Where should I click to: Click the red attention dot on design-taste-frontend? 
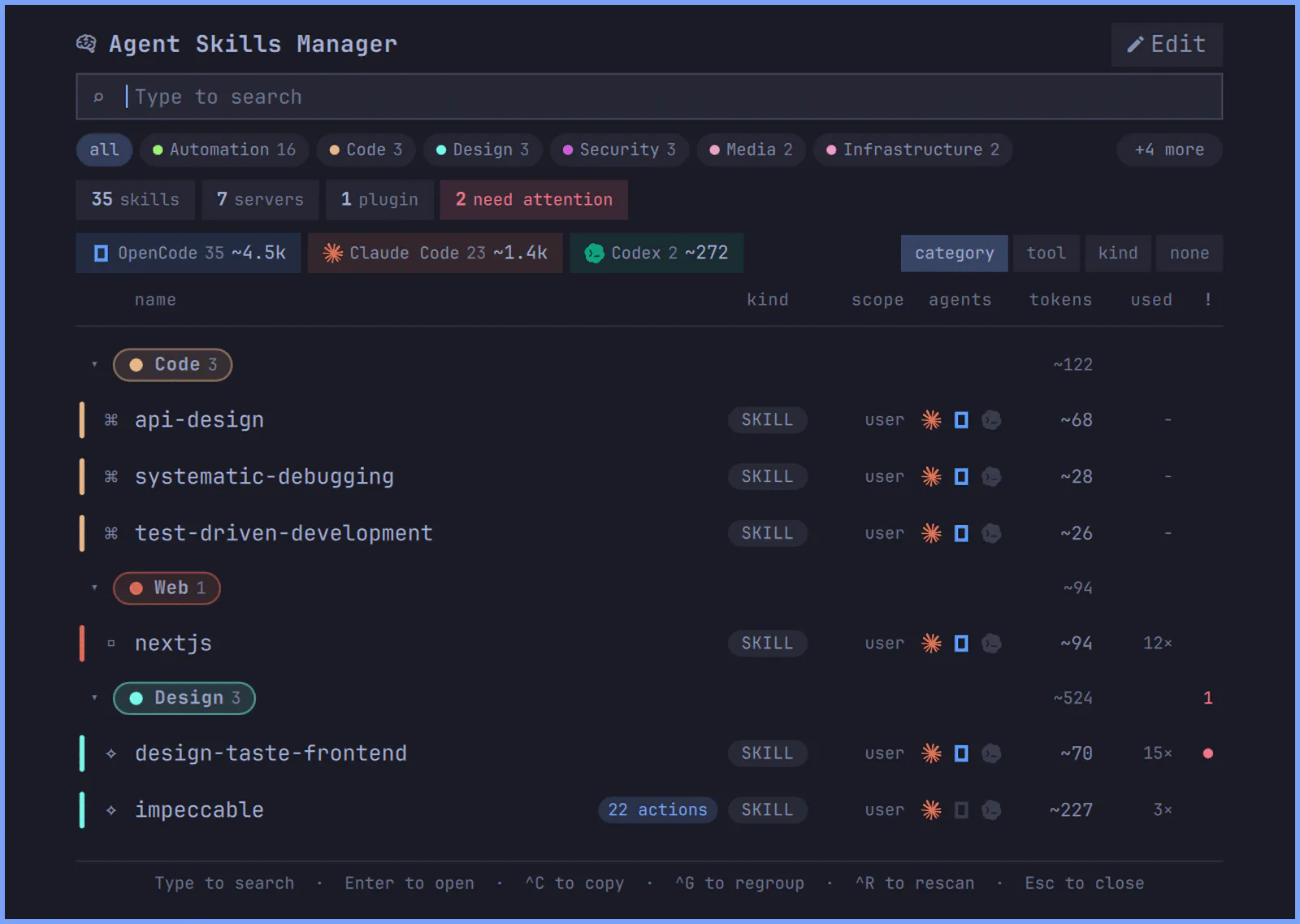pyautogui.click(x=1208, y=753)
